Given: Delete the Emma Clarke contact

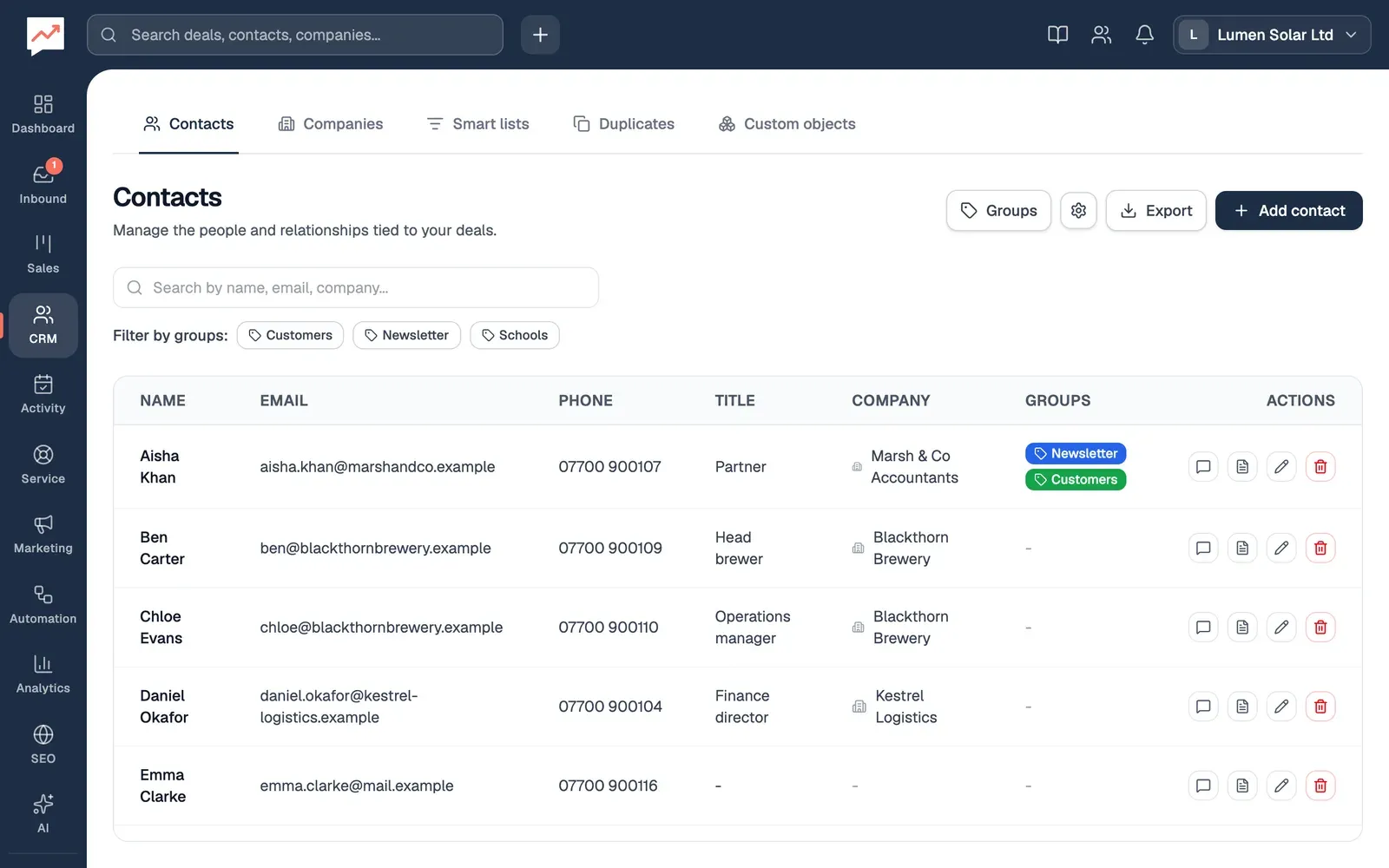Looking at the screenshot, I should 1320,786.
